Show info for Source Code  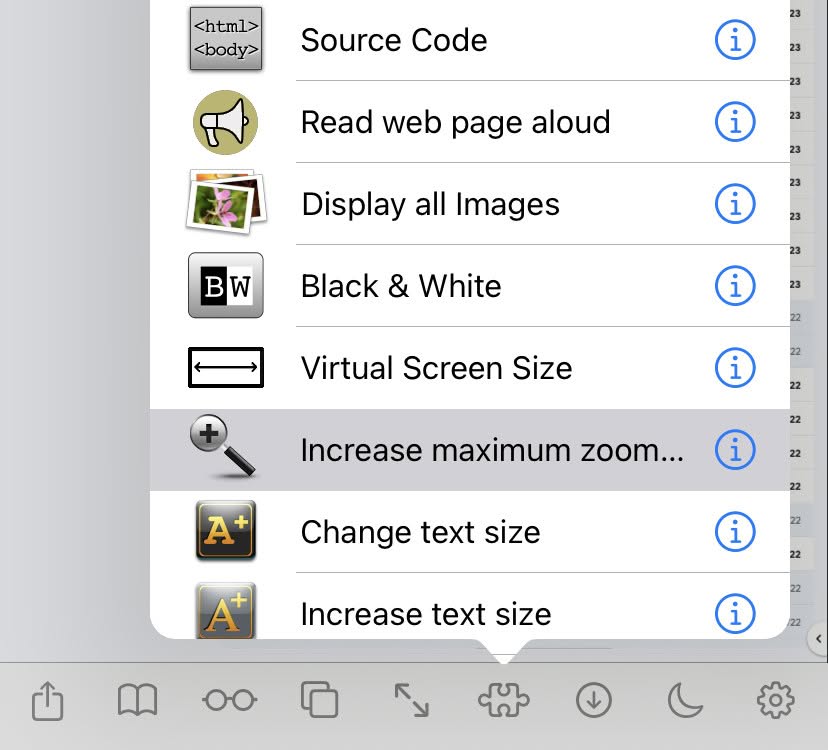pyautogui.click(x=735, y=40)
